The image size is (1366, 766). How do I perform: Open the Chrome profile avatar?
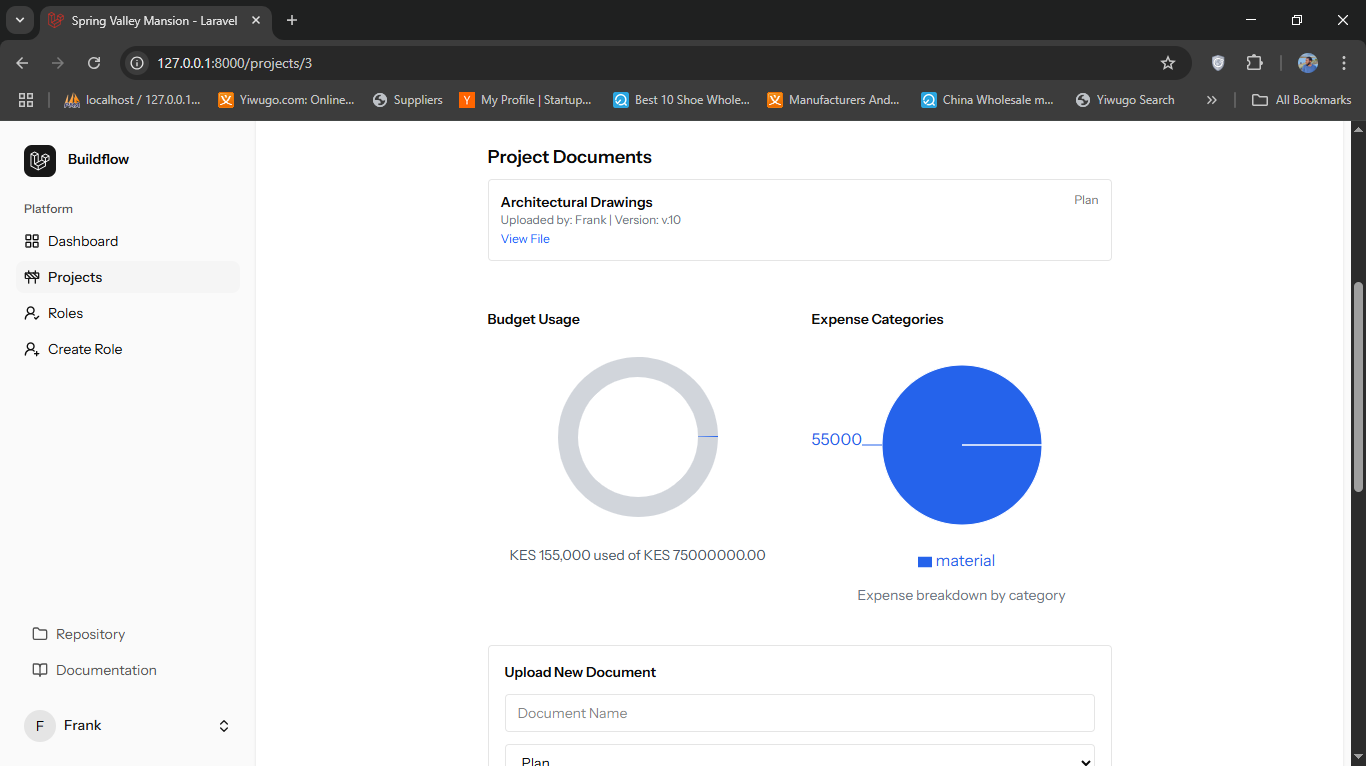(x=1308, y=63)
